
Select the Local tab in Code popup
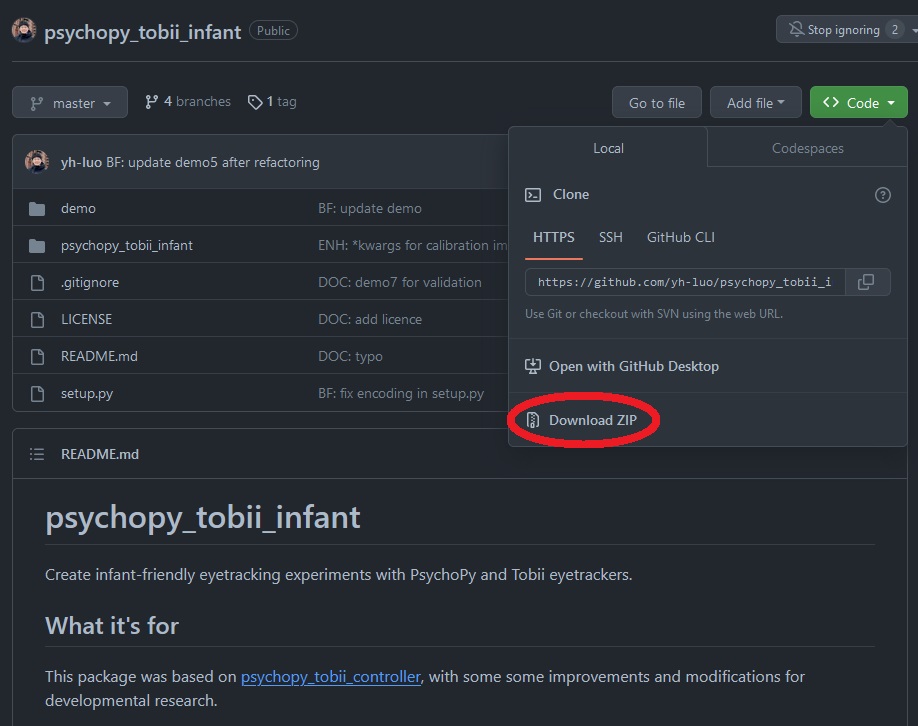click(608, 148)
